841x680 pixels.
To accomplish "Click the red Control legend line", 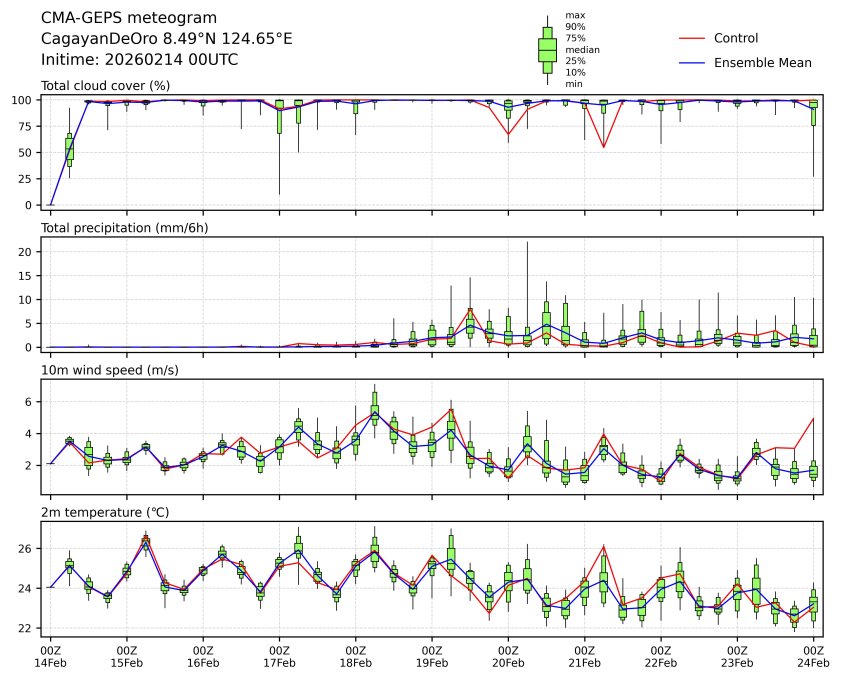I will tap(692, 38).
